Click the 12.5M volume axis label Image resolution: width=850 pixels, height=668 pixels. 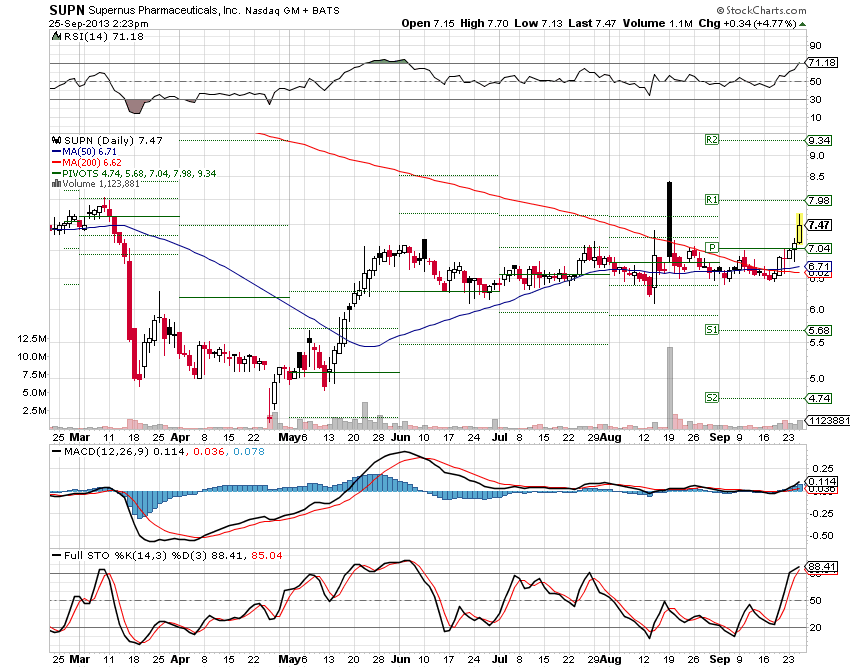32,339
